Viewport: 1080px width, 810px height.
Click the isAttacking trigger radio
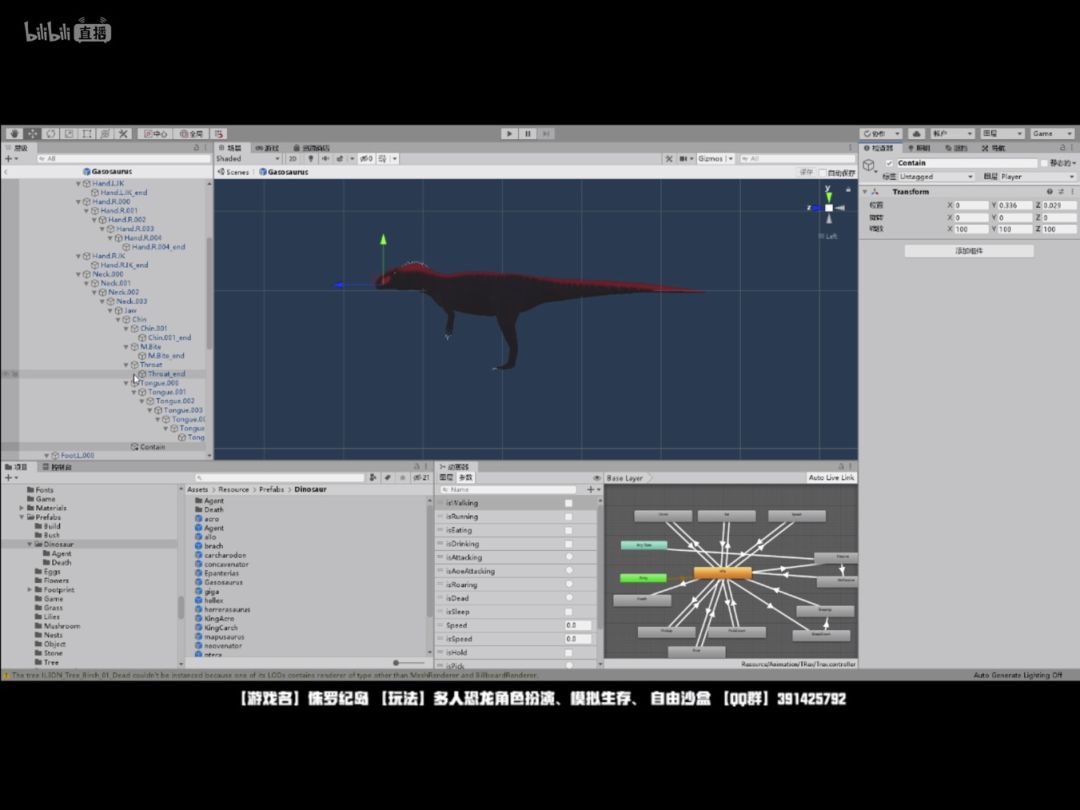click(569, 557)
